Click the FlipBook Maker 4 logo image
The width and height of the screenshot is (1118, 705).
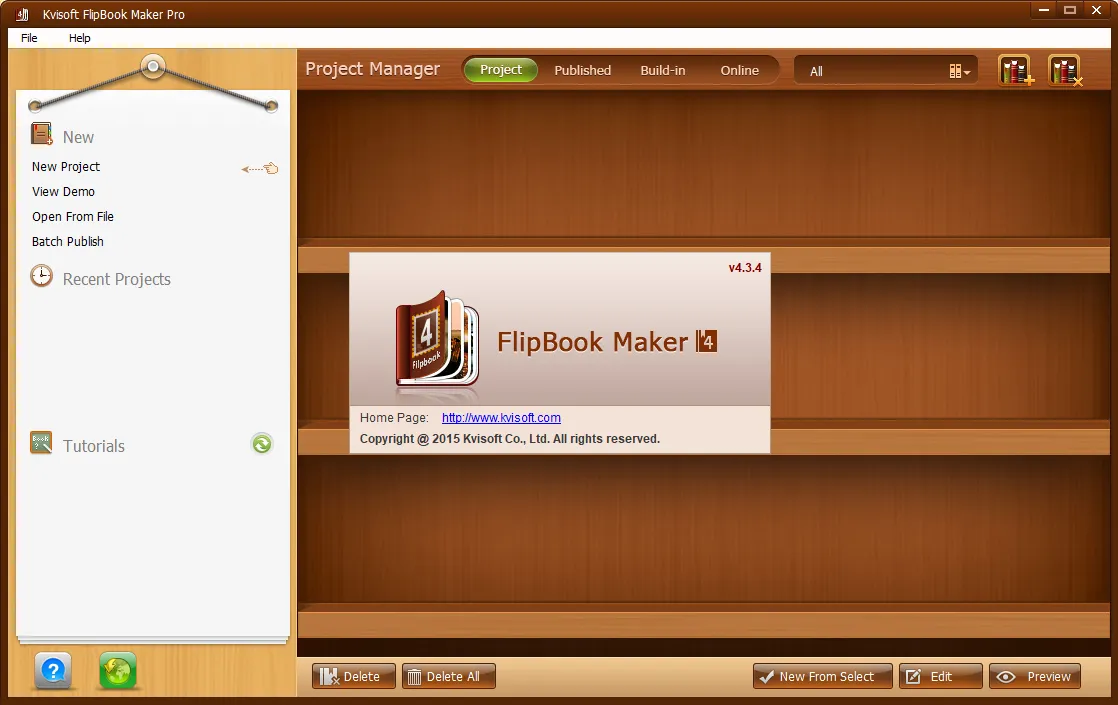437,338
